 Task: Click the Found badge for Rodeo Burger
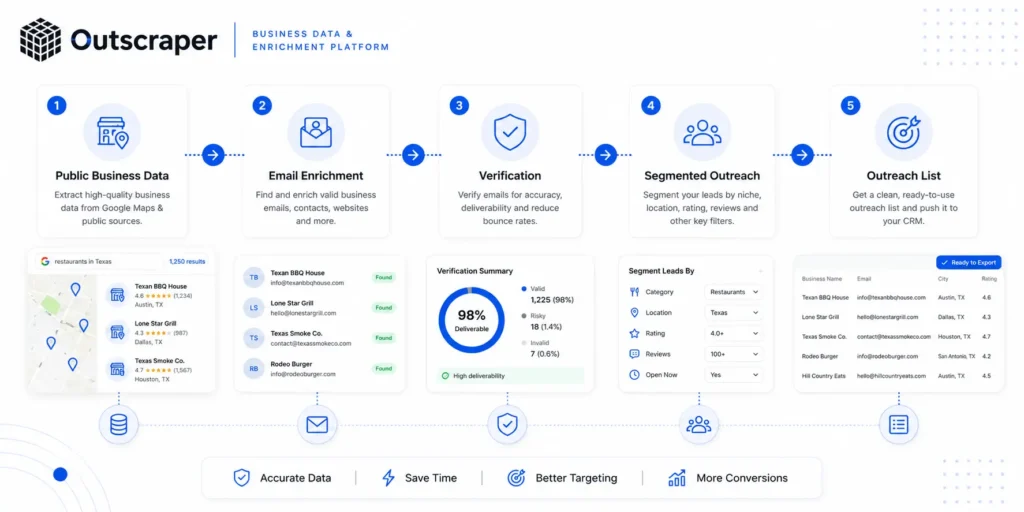(383, 368)
